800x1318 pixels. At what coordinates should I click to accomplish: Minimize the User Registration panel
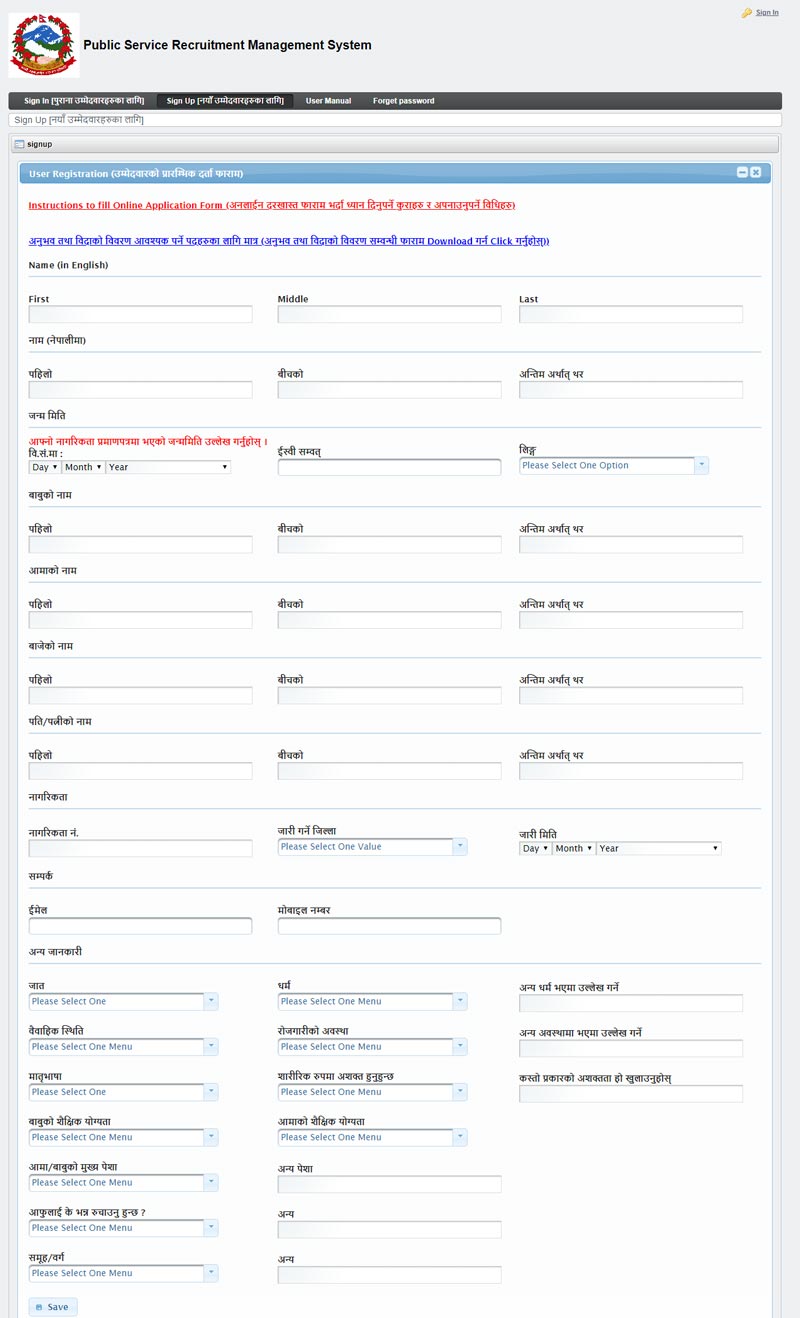(x=742, y=172)
